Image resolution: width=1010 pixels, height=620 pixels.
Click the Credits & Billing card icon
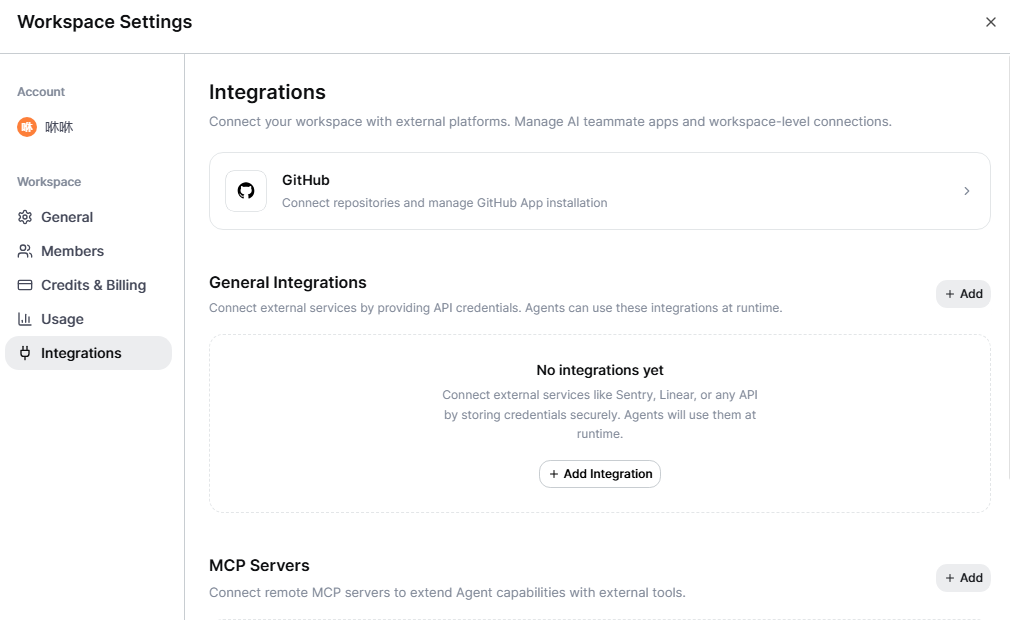click(x=23, y=285)
